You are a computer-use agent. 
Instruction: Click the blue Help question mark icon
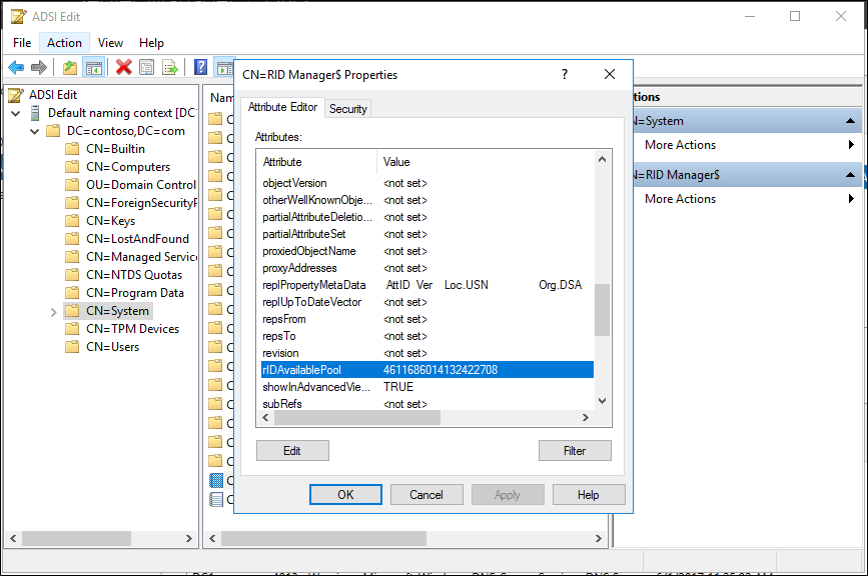[x=200, y=68]
